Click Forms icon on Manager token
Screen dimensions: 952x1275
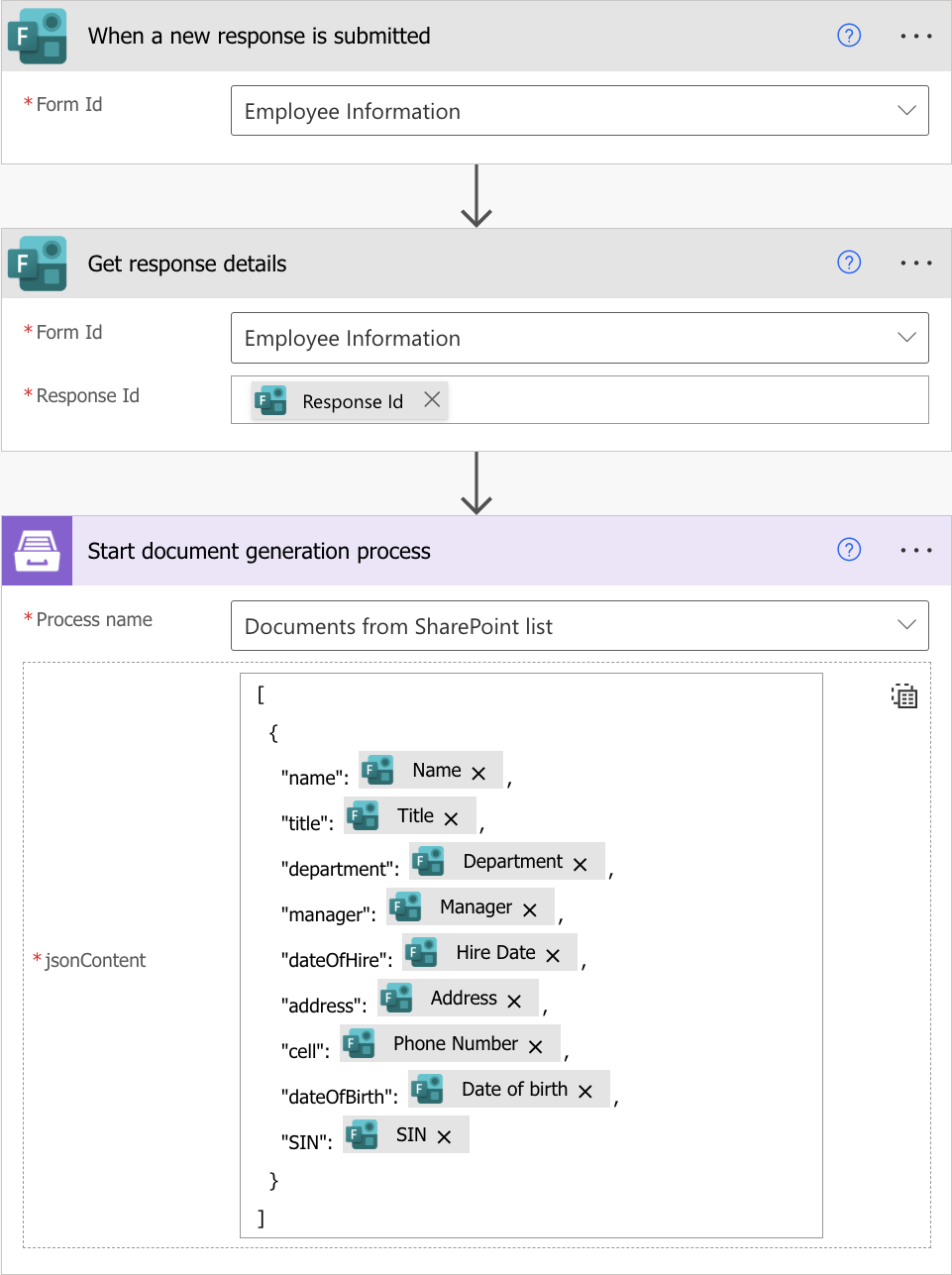(405, 906)
